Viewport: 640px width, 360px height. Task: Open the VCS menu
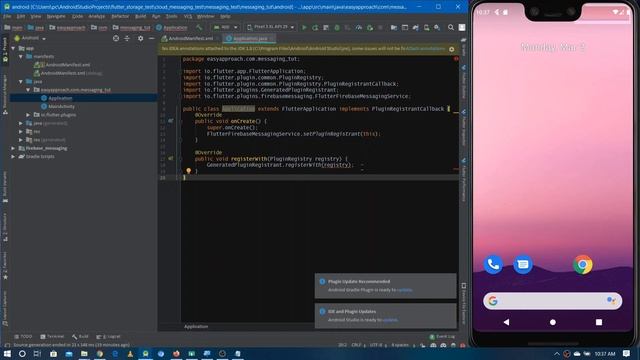click(188, 16)
